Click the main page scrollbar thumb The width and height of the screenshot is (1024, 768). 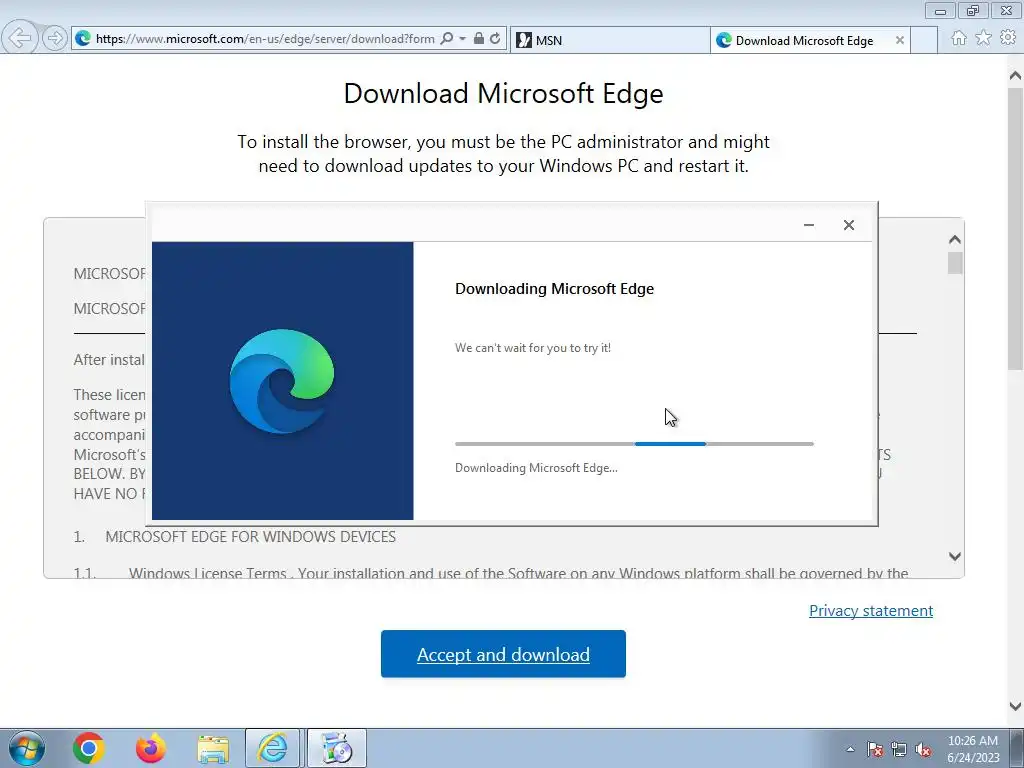pyautogui.click(x=1016, y=229)
